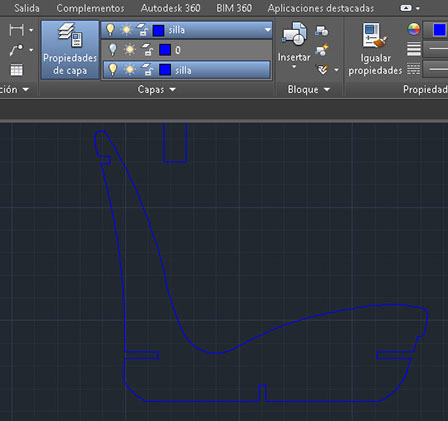Click the lineweight icon
The image size is (448, 421).
click(x=414, y=49)
